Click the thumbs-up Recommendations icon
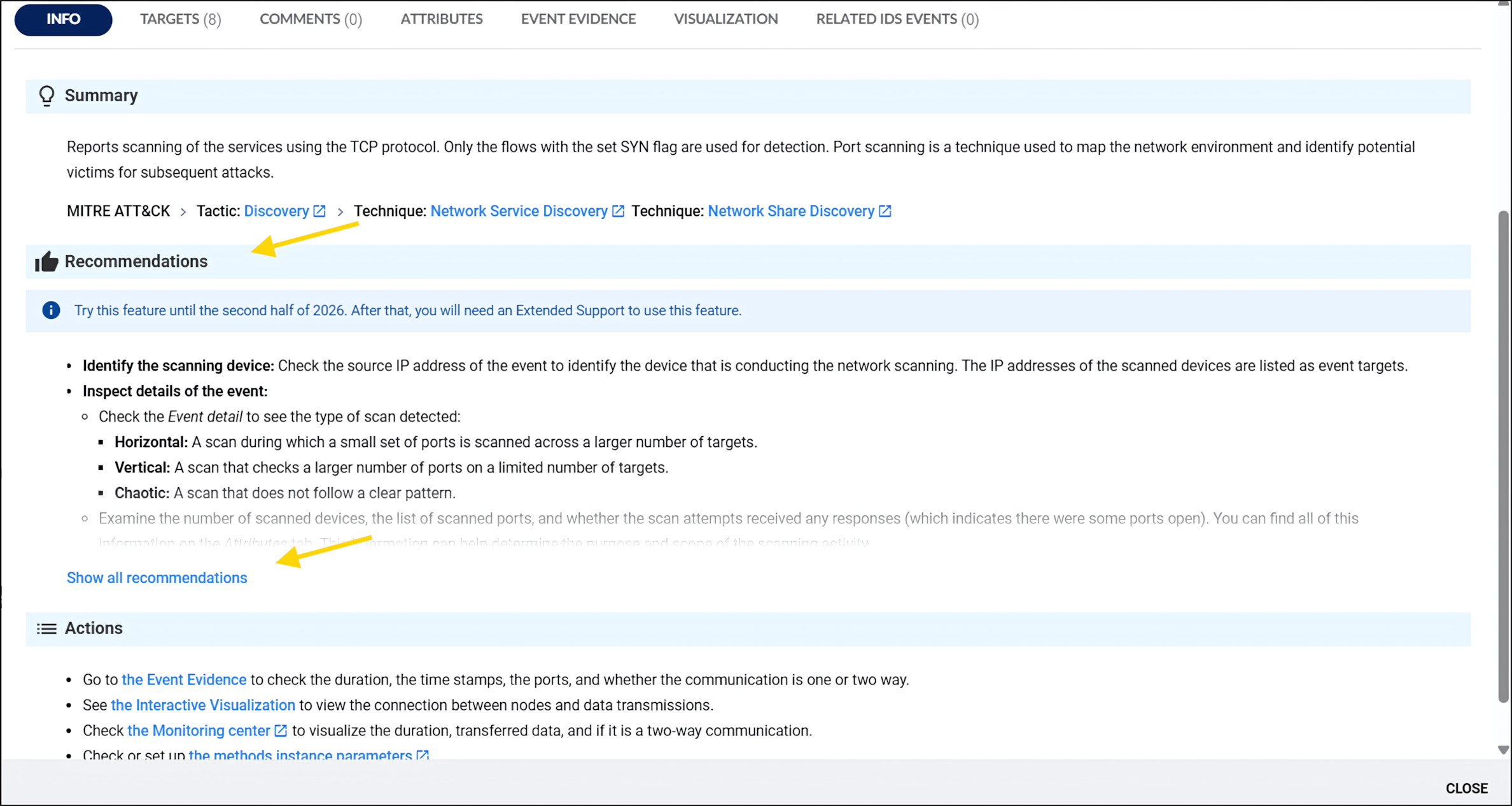The width and height of the screenshot is (1512, 806). click(46, 262)
